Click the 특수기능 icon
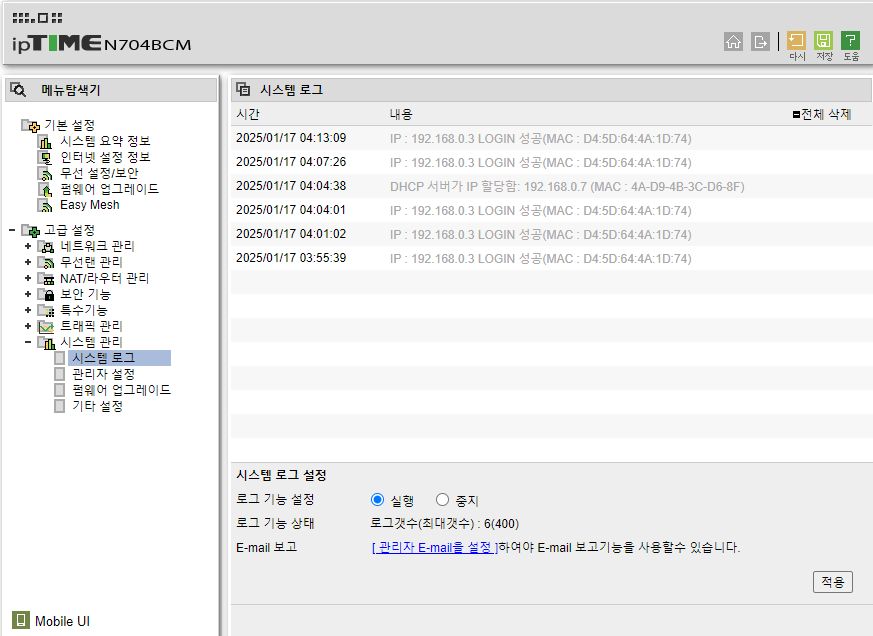Screen dimensions: 873x636 [x=46, y=310]
